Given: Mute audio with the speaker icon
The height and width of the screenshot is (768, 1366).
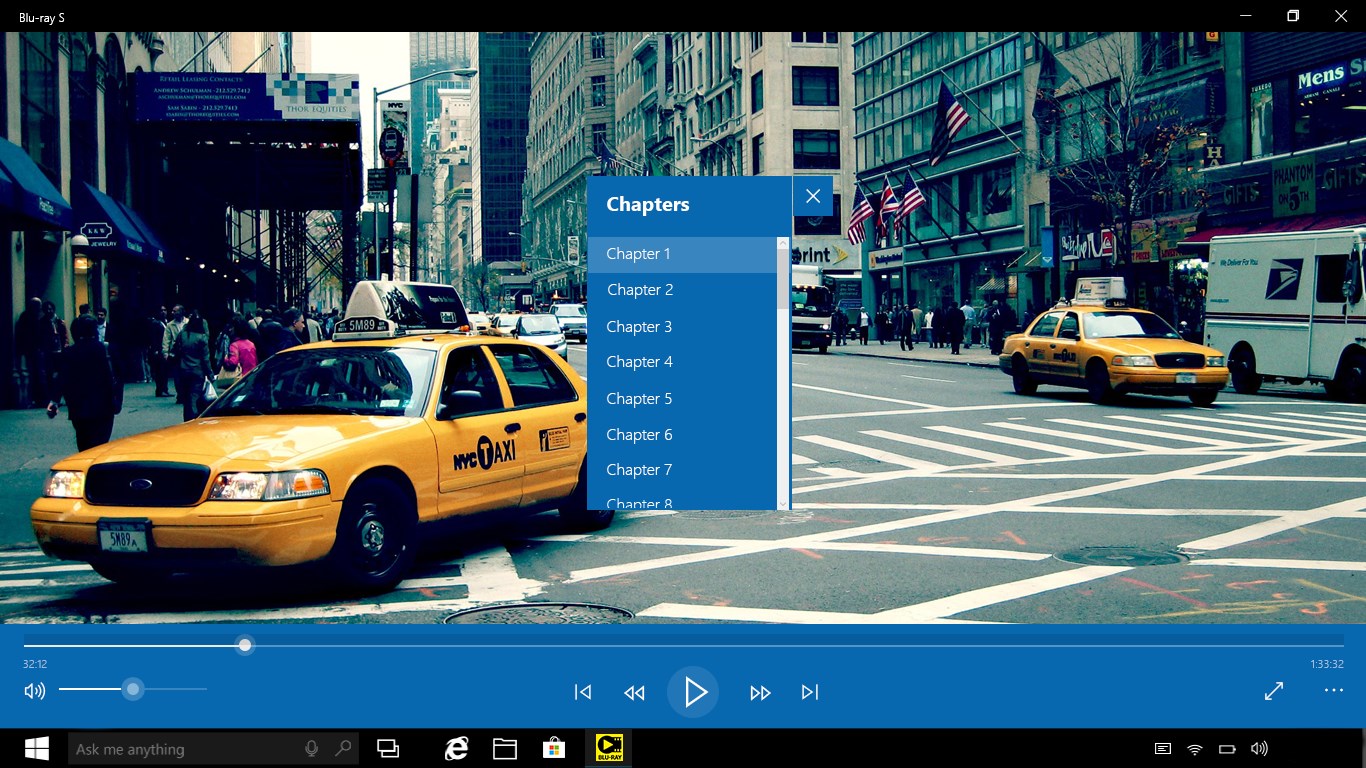Looking at the screenshot, I should point(35,690).
